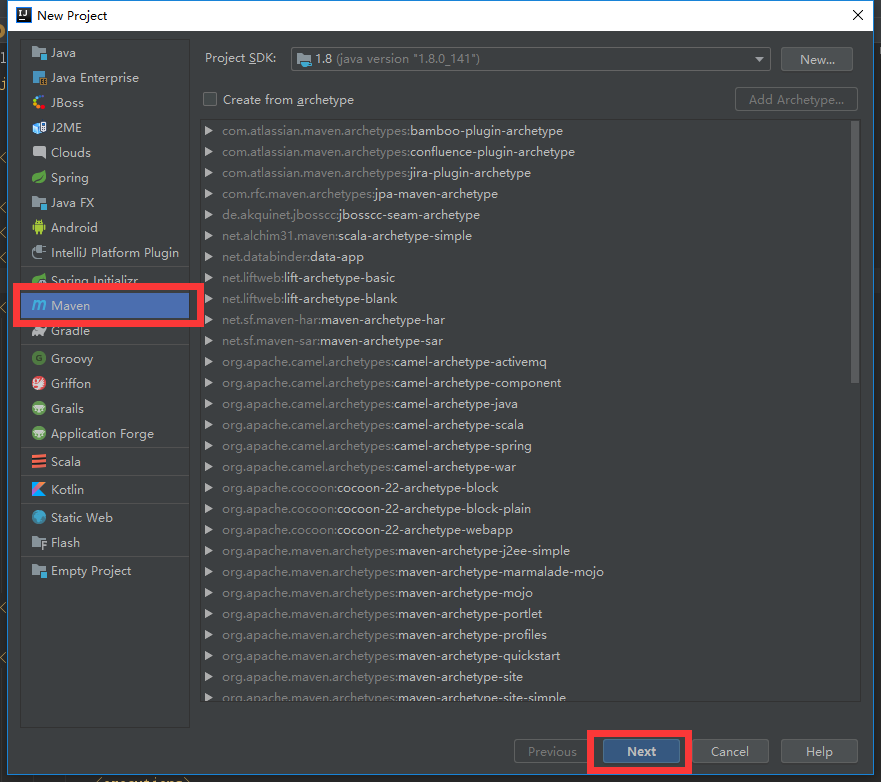Select the Groovy green icon
Viewport: 881px width, 782px height.
pos(39,358)
